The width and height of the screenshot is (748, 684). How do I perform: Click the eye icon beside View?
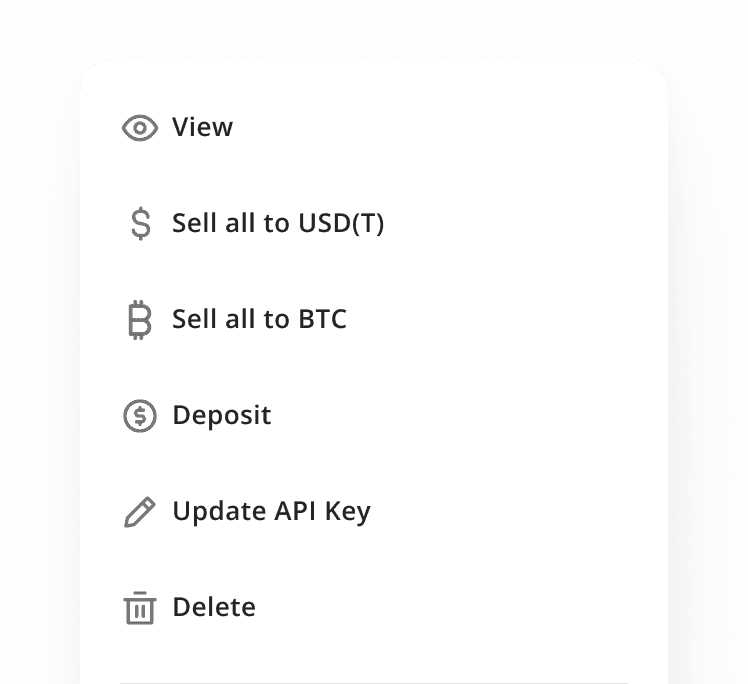(x=140, y=128)
